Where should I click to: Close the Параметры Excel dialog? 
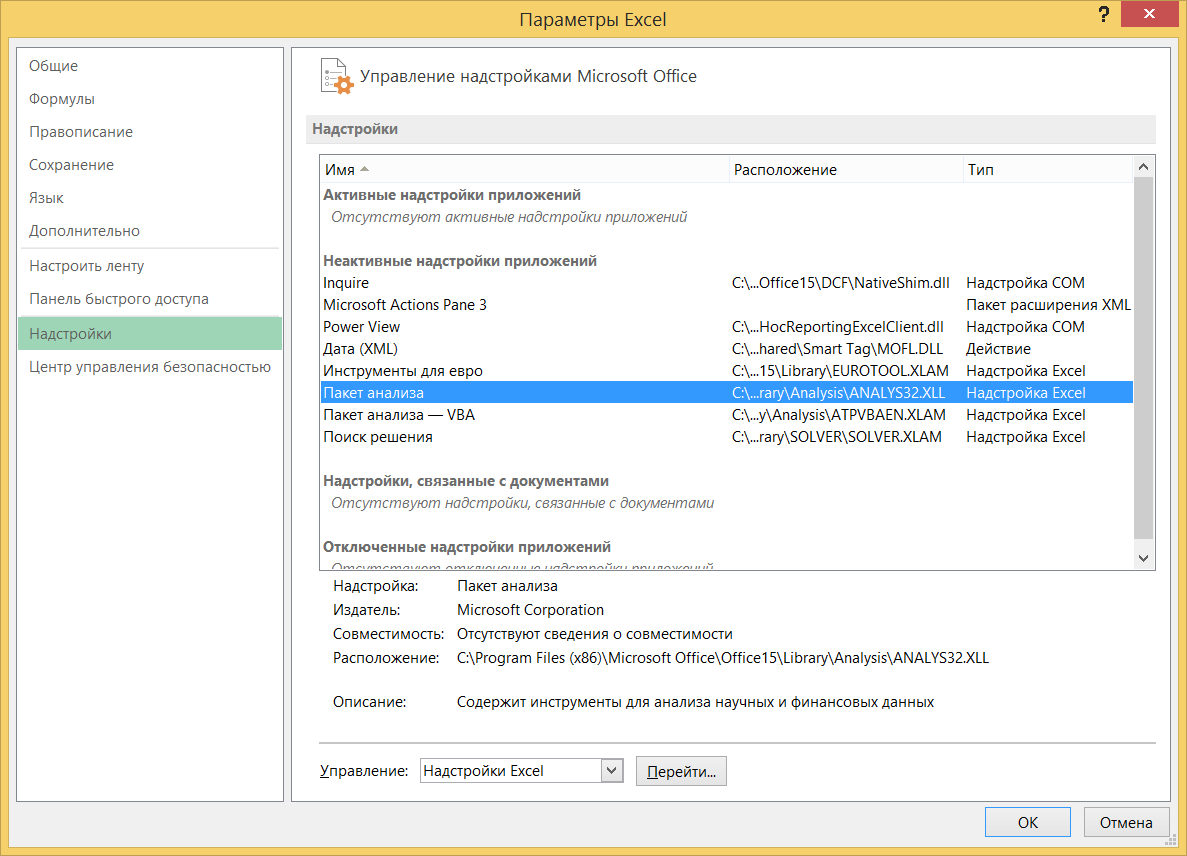point(1149,14)
